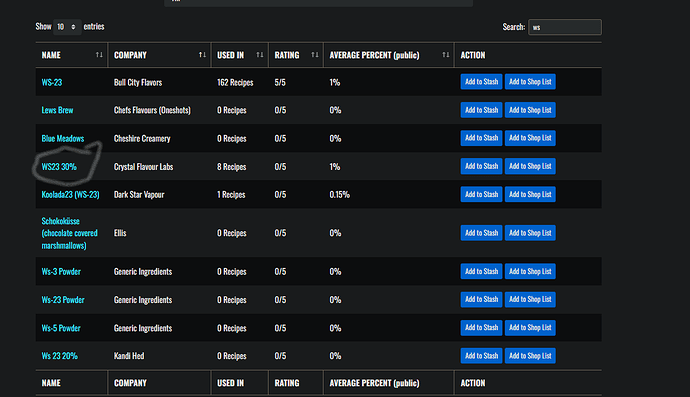Screen dimensions: 690x397
Task: Add Ws-23 Powder to Stash
Action: tap(481, 300)
